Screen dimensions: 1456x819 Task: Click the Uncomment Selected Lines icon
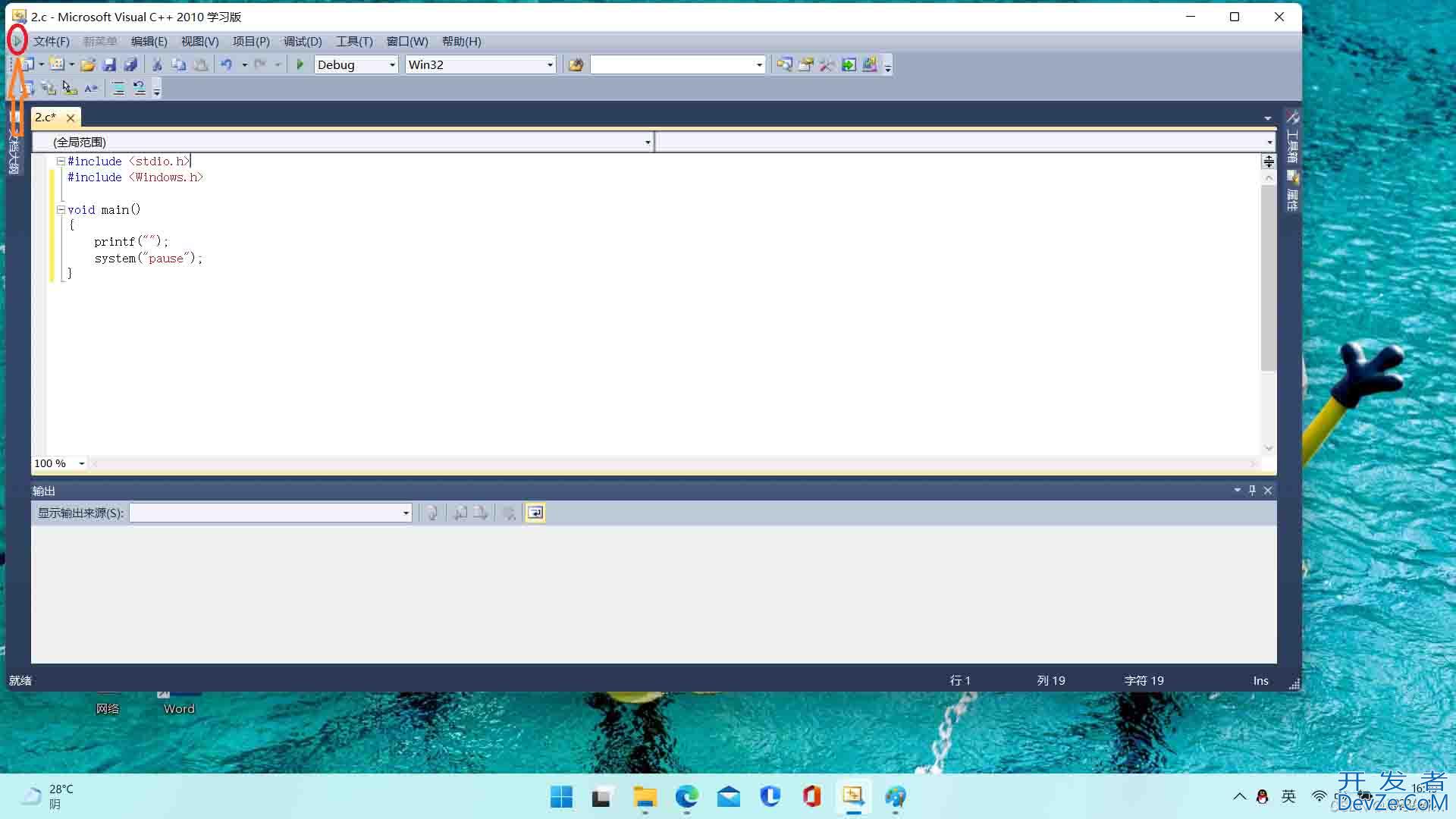tap(140, 88)
